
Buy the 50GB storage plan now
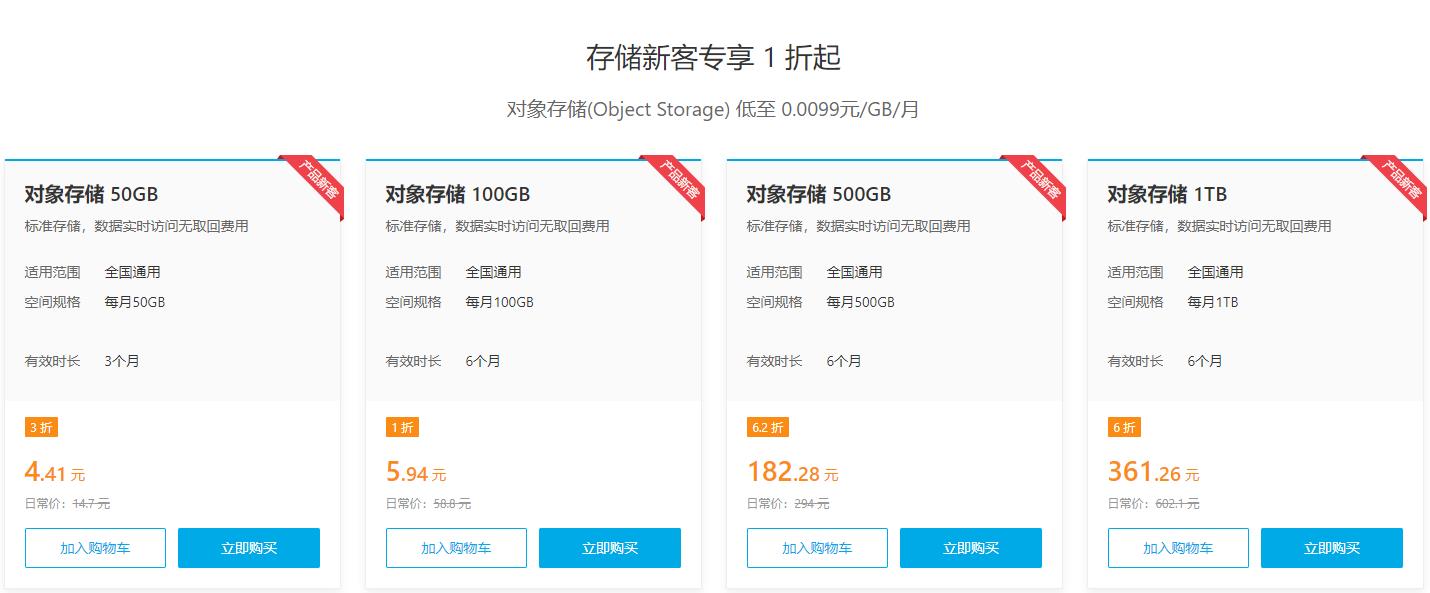(x=249, y=548)
